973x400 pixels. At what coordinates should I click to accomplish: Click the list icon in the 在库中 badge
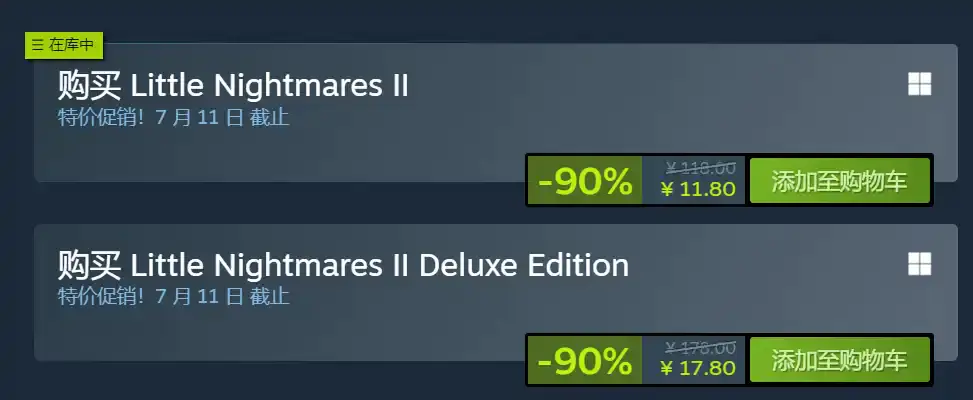tap(37, 45)
